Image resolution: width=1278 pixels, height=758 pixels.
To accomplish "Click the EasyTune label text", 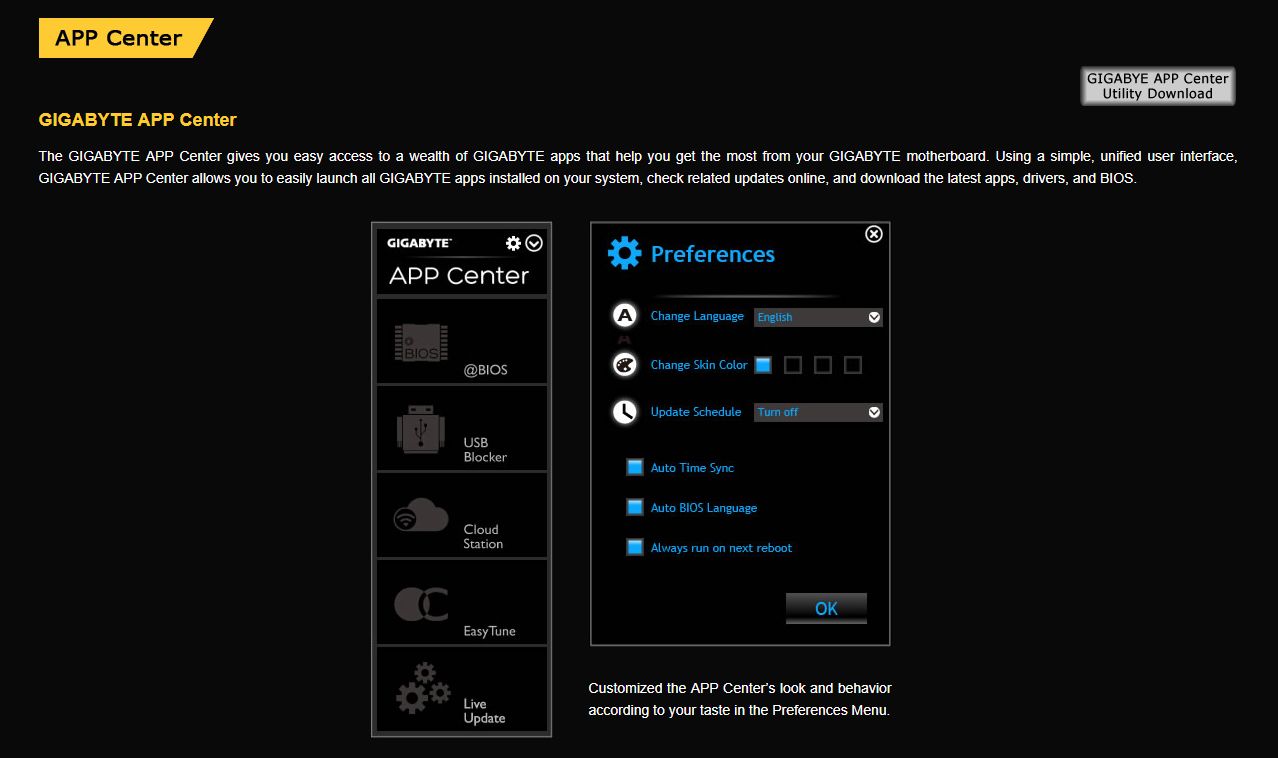I will 490,632.
